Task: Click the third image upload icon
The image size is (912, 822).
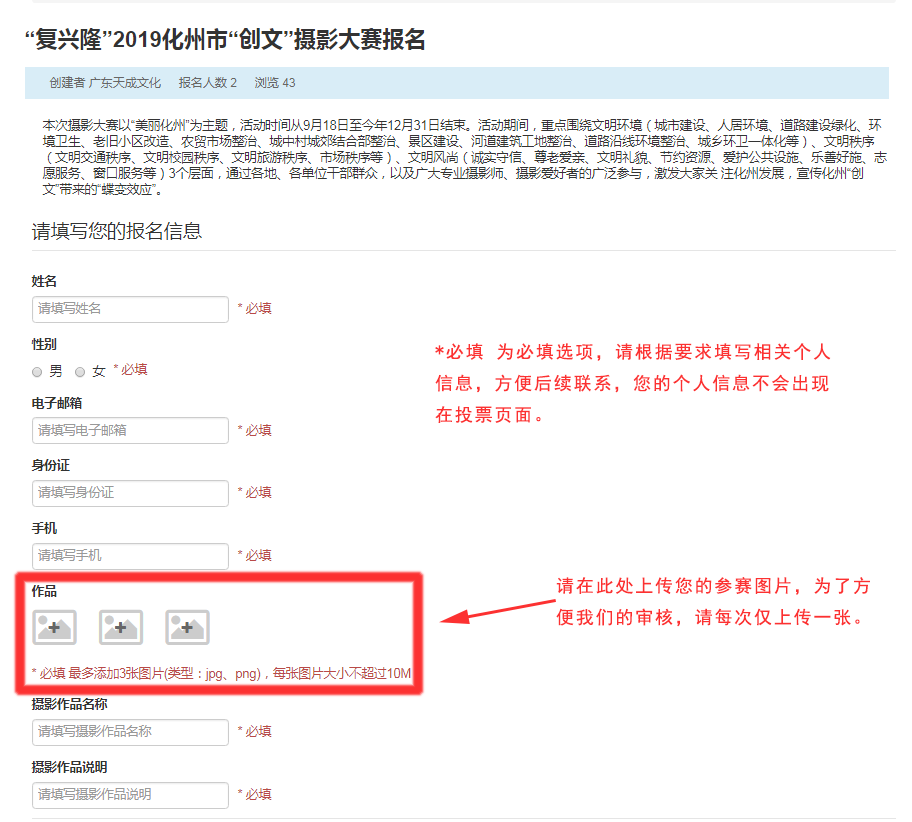Action: click(x=186, y=627)
